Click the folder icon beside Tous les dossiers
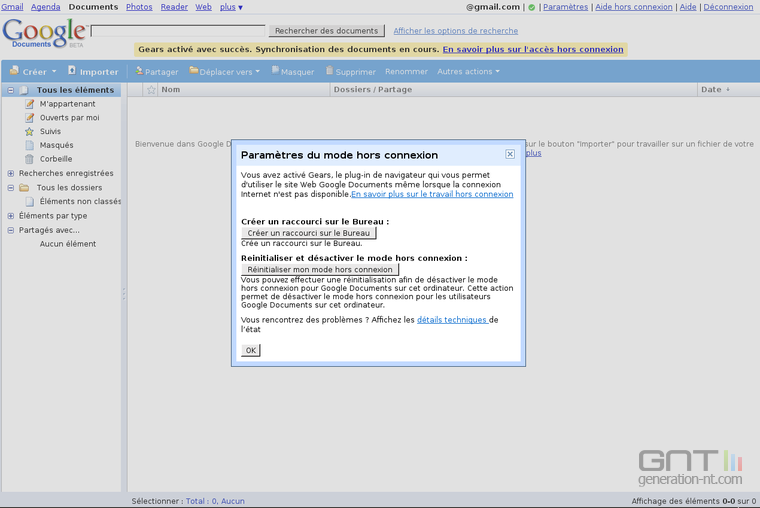 [x=24, y=188]
